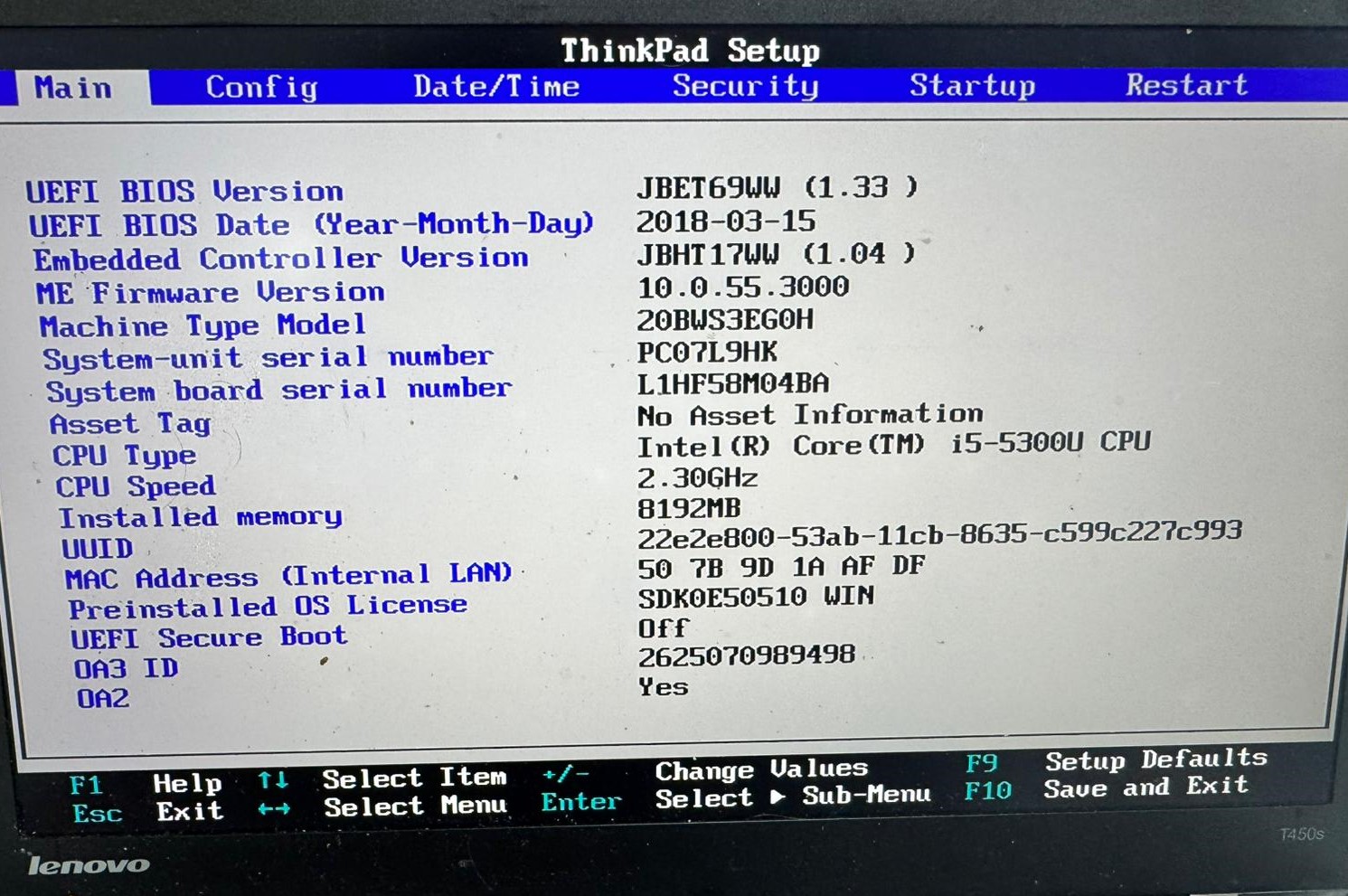Open the Main tab
Viewport: 1348px width, 896px height.
click(73, 88)
